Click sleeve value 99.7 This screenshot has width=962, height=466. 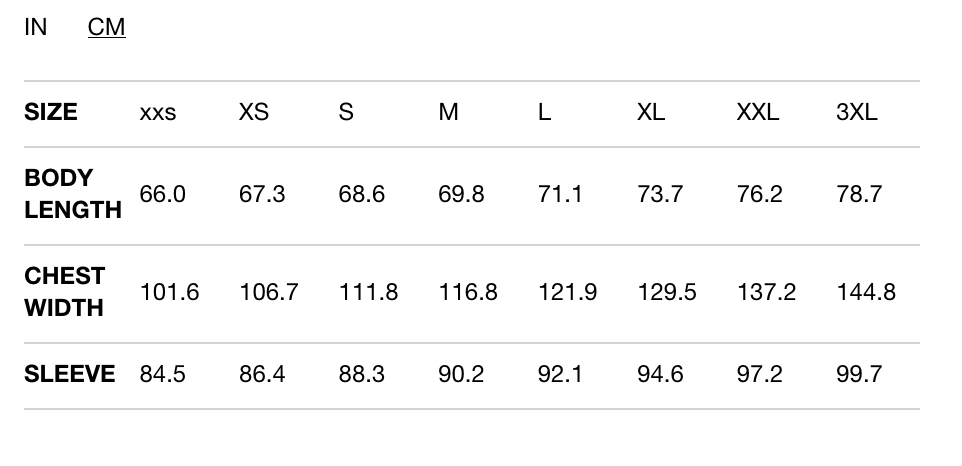pyautogui.click(x=859, y=374)
